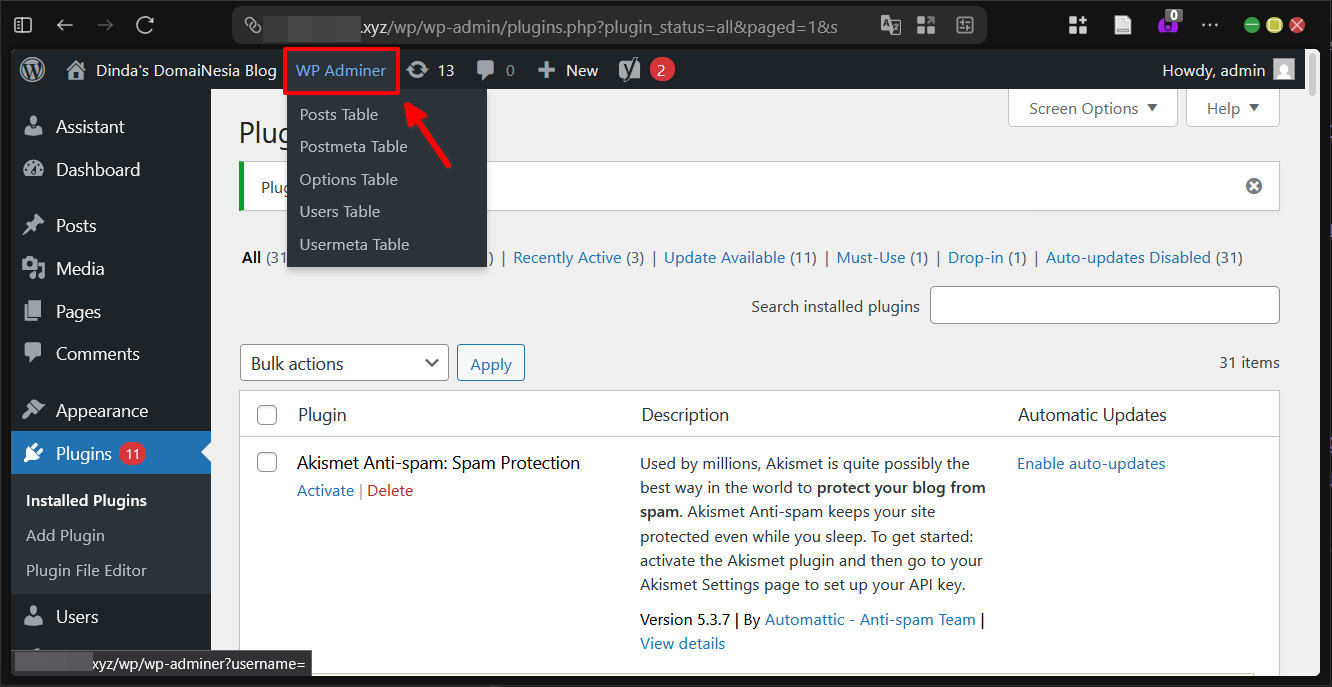This screenshot has width=1332, height=687.
Task: Select Options Table from WP Adminer menu
Action: [348, 179]
